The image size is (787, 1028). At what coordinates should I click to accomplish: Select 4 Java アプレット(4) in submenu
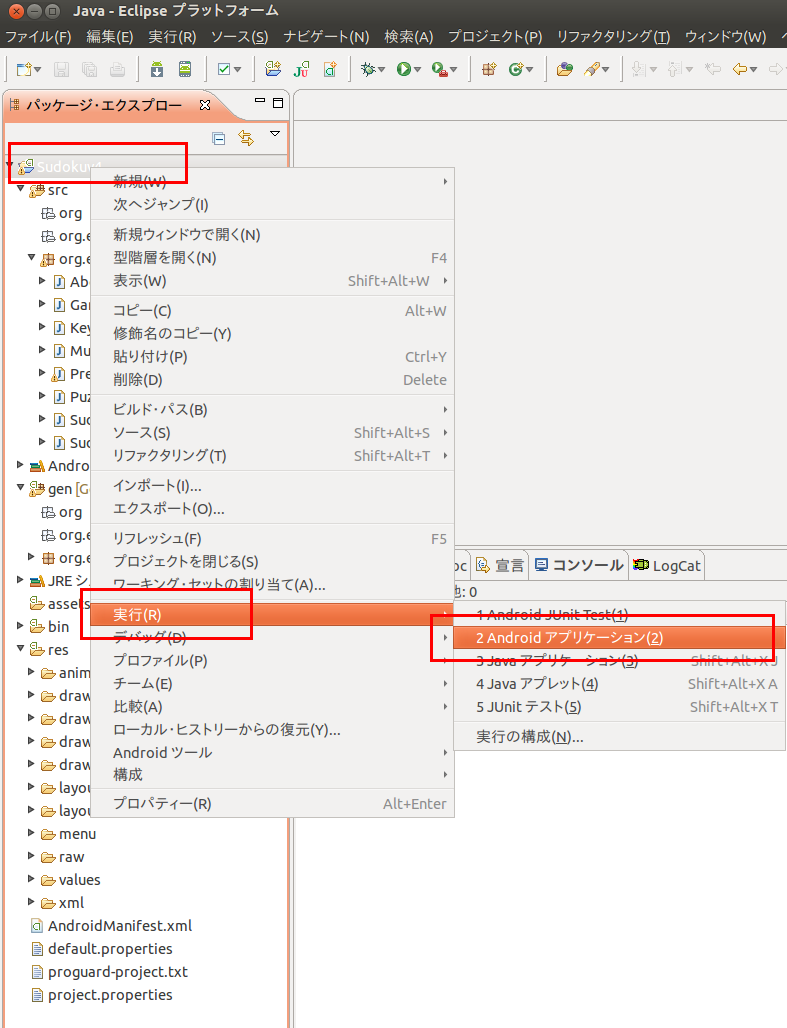(x=619, y=684)
